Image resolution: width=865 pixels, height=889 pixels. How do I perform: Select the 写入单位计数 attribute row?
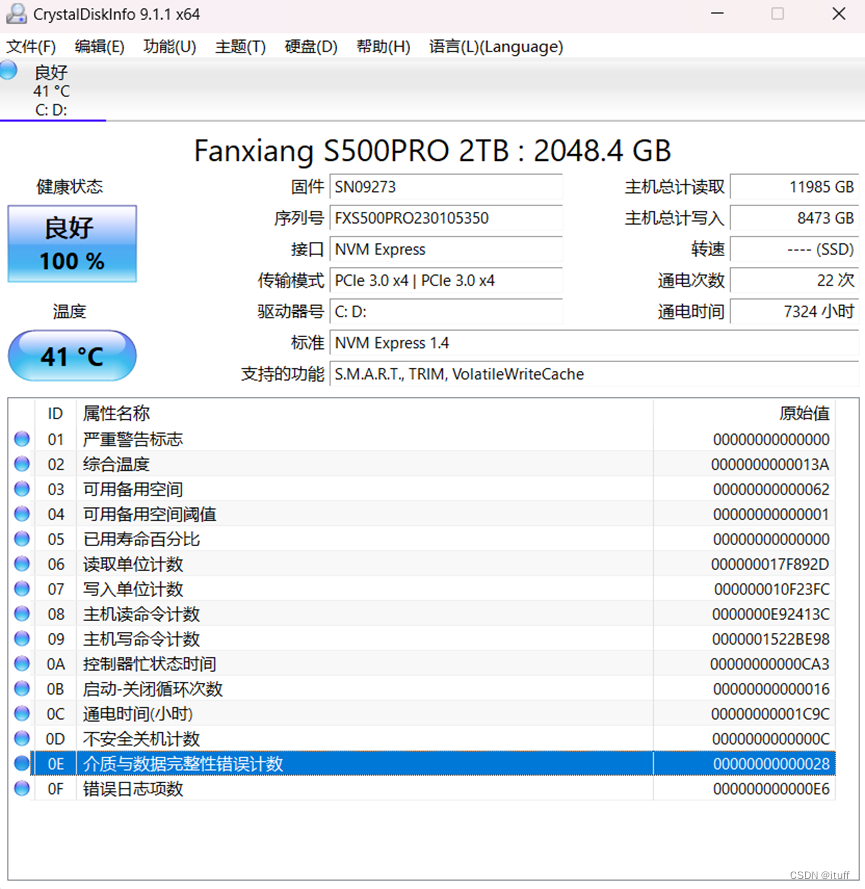[x=422, y=589]
